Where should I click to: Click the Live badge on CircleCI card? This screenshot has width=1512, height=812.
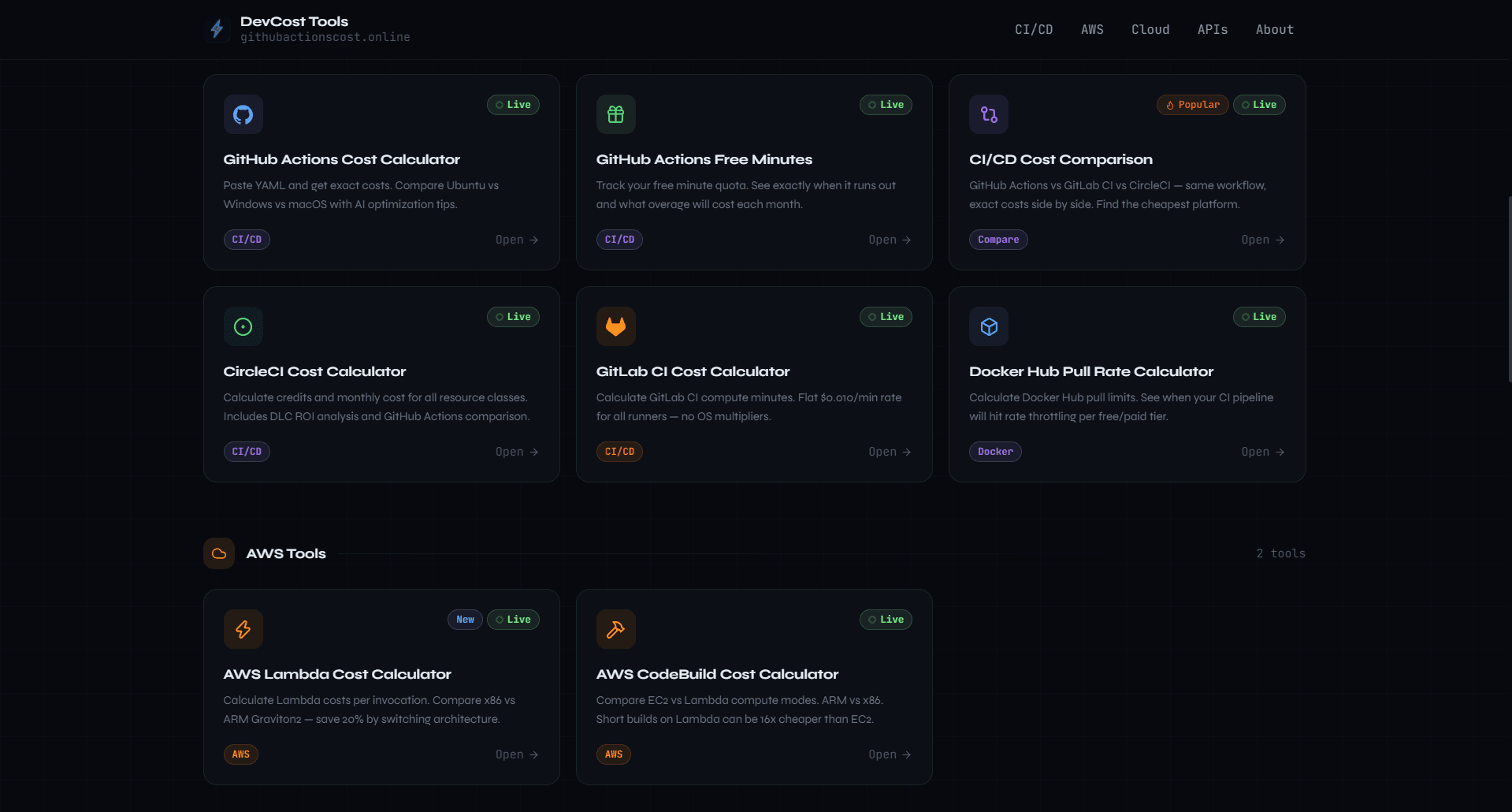[x=513, y=317]
